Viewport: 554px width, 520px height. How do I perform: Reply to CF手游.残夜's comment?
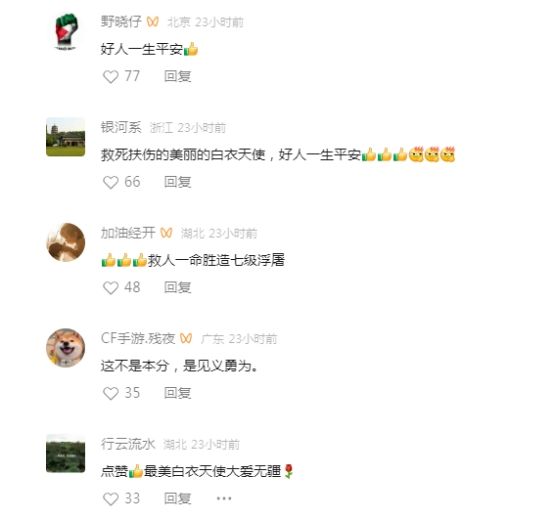[178, 393]
